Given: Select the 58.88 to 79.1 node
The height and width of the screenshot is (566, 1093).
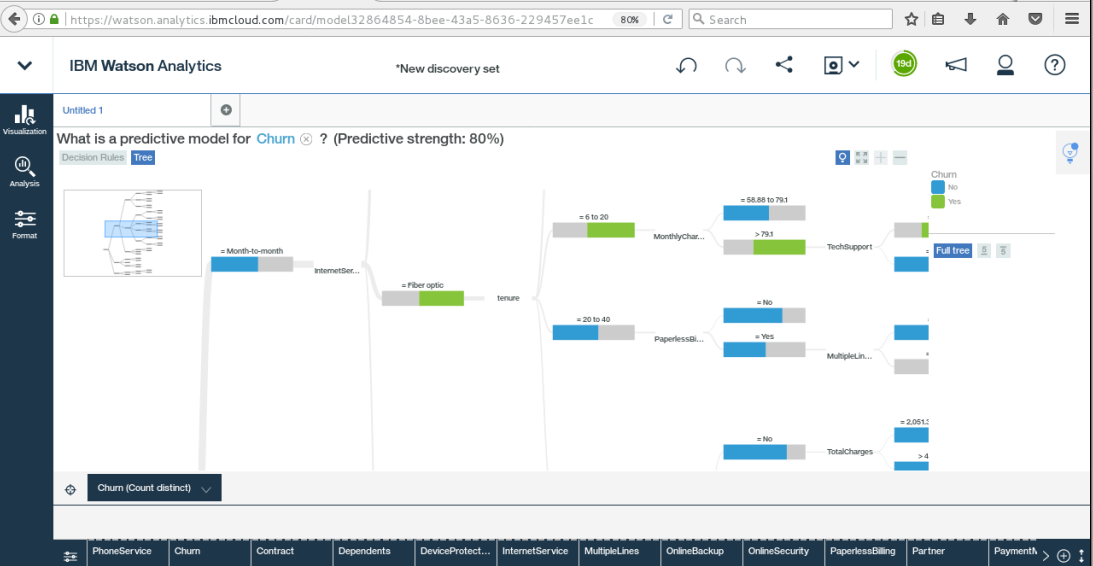Looking at the screenshot, I should tap(764, 213).
